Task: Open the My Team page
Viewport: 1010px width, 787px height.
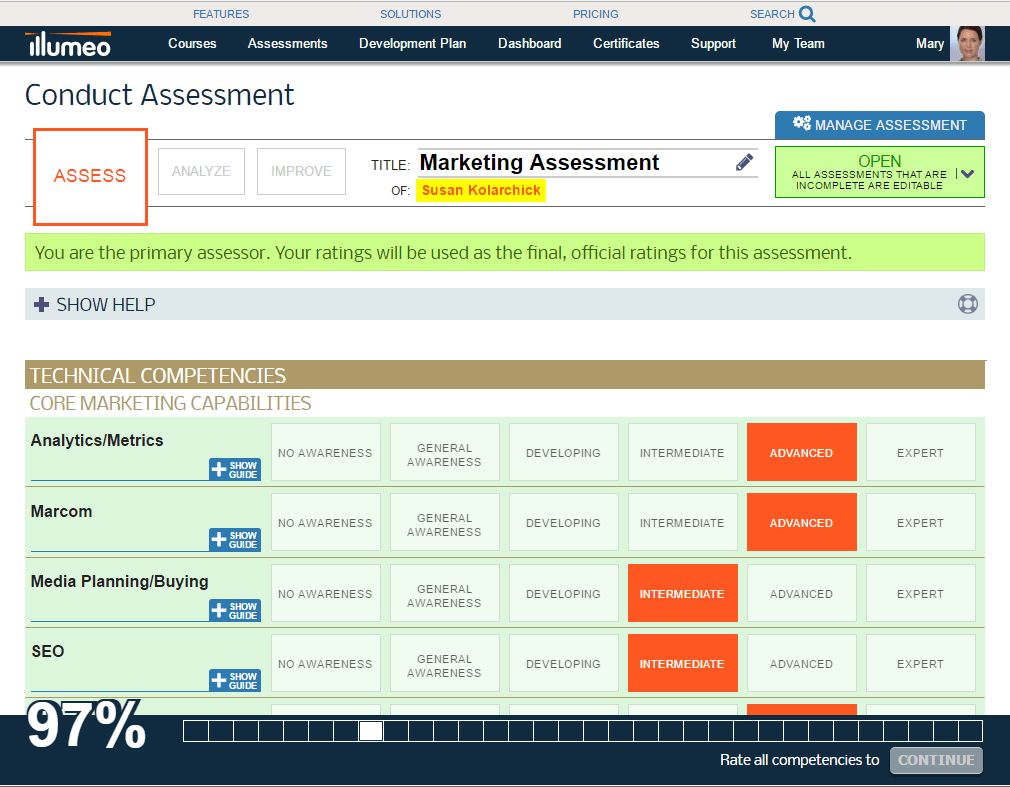Action: click(x=798, y=43)
